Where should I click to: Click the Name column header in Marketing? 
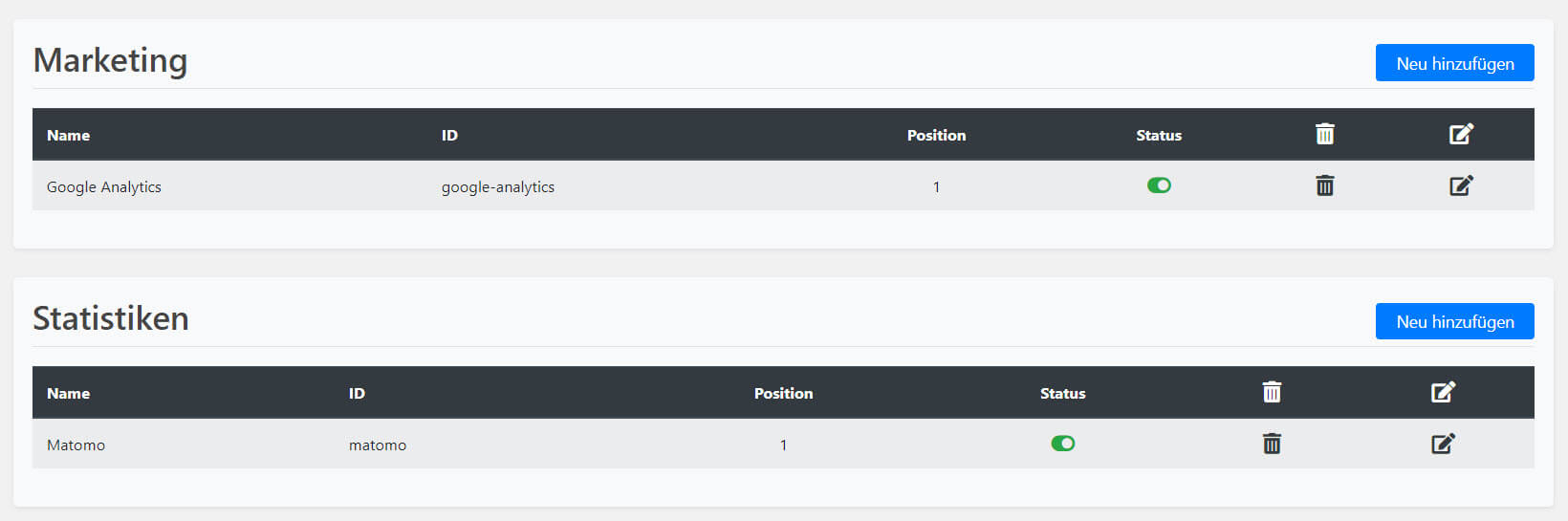(x=69, y=136)
